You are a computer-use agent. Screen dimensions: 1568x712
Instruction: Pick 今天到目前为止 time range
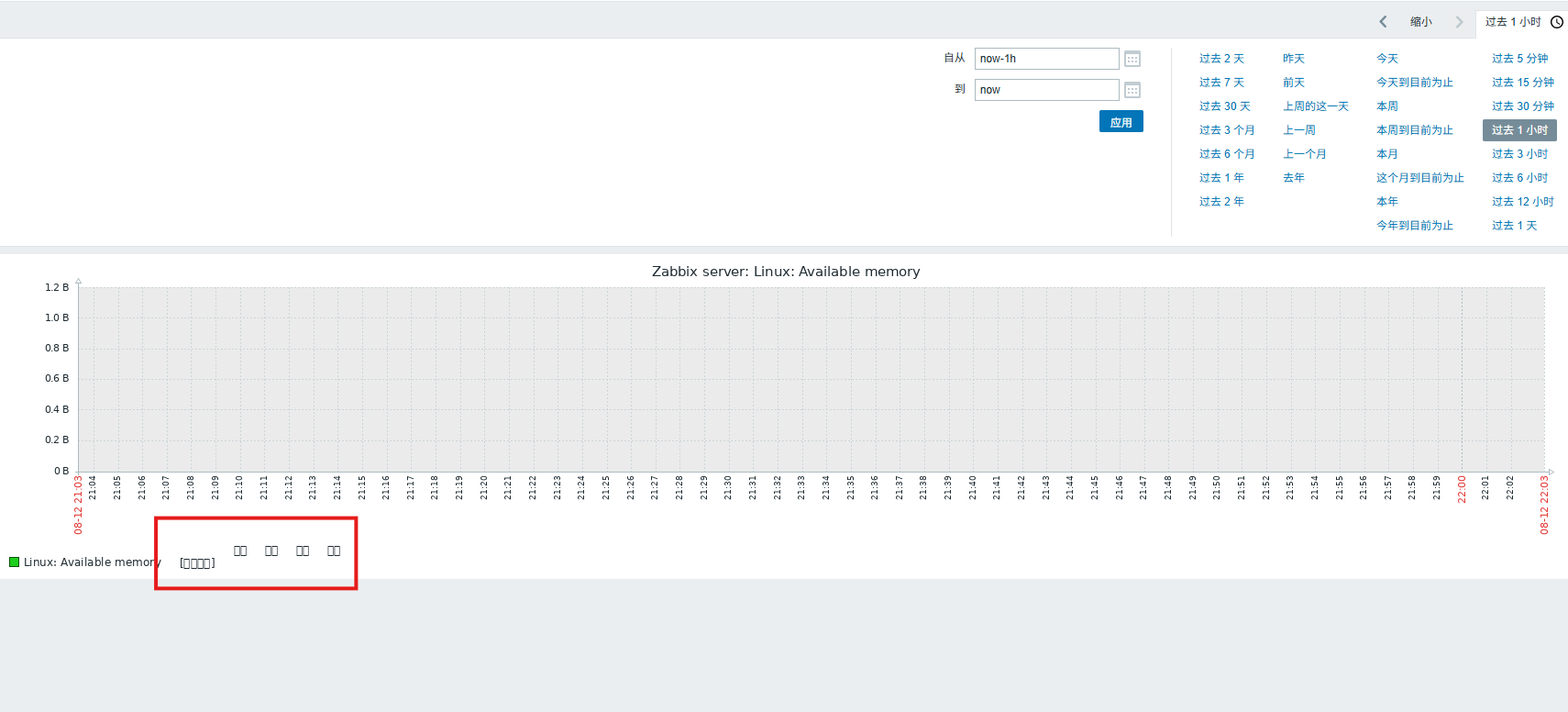click(1415, 83)
